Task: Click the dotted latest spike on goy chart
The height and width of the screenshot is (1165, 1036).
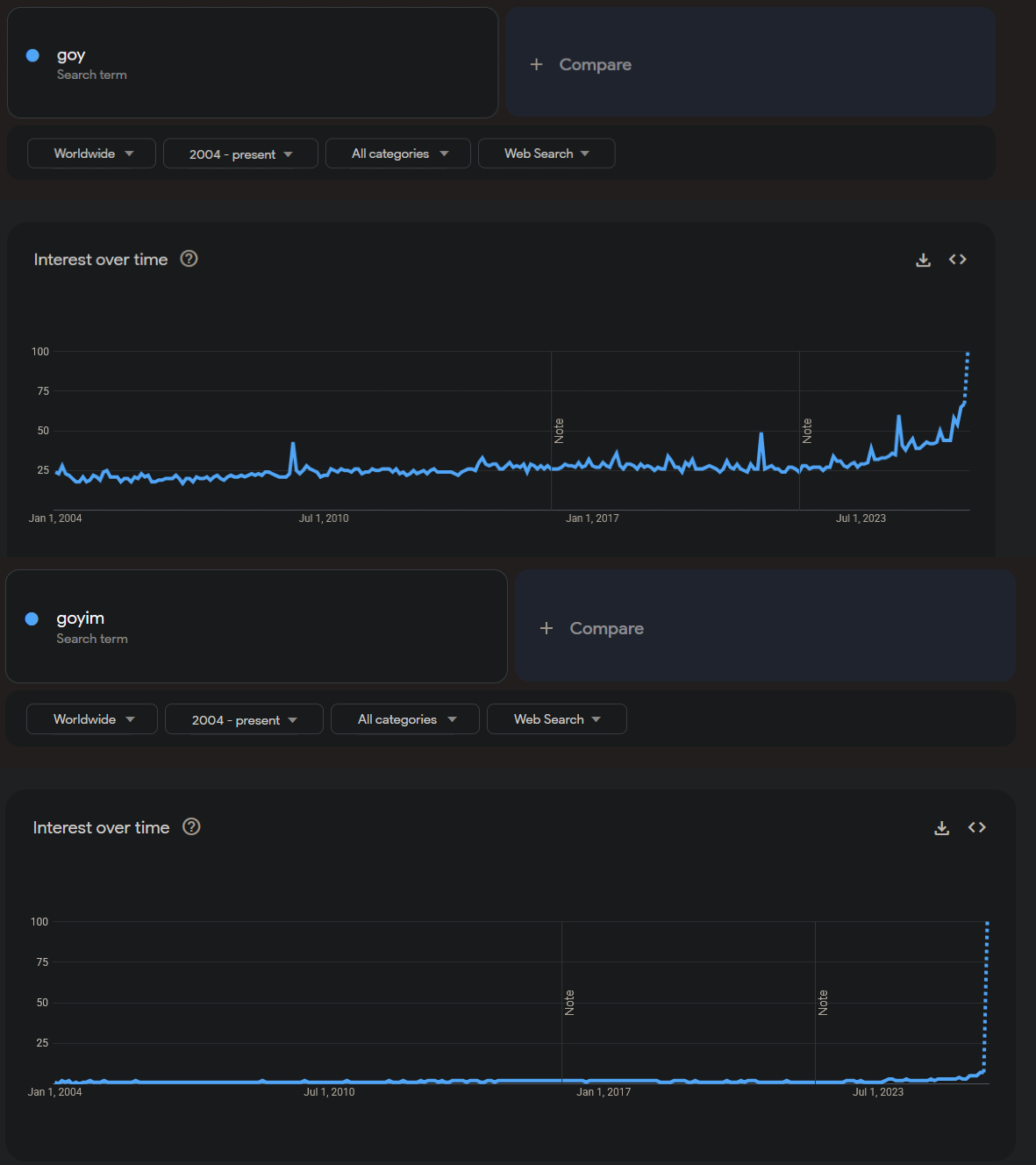Action: 967,377
